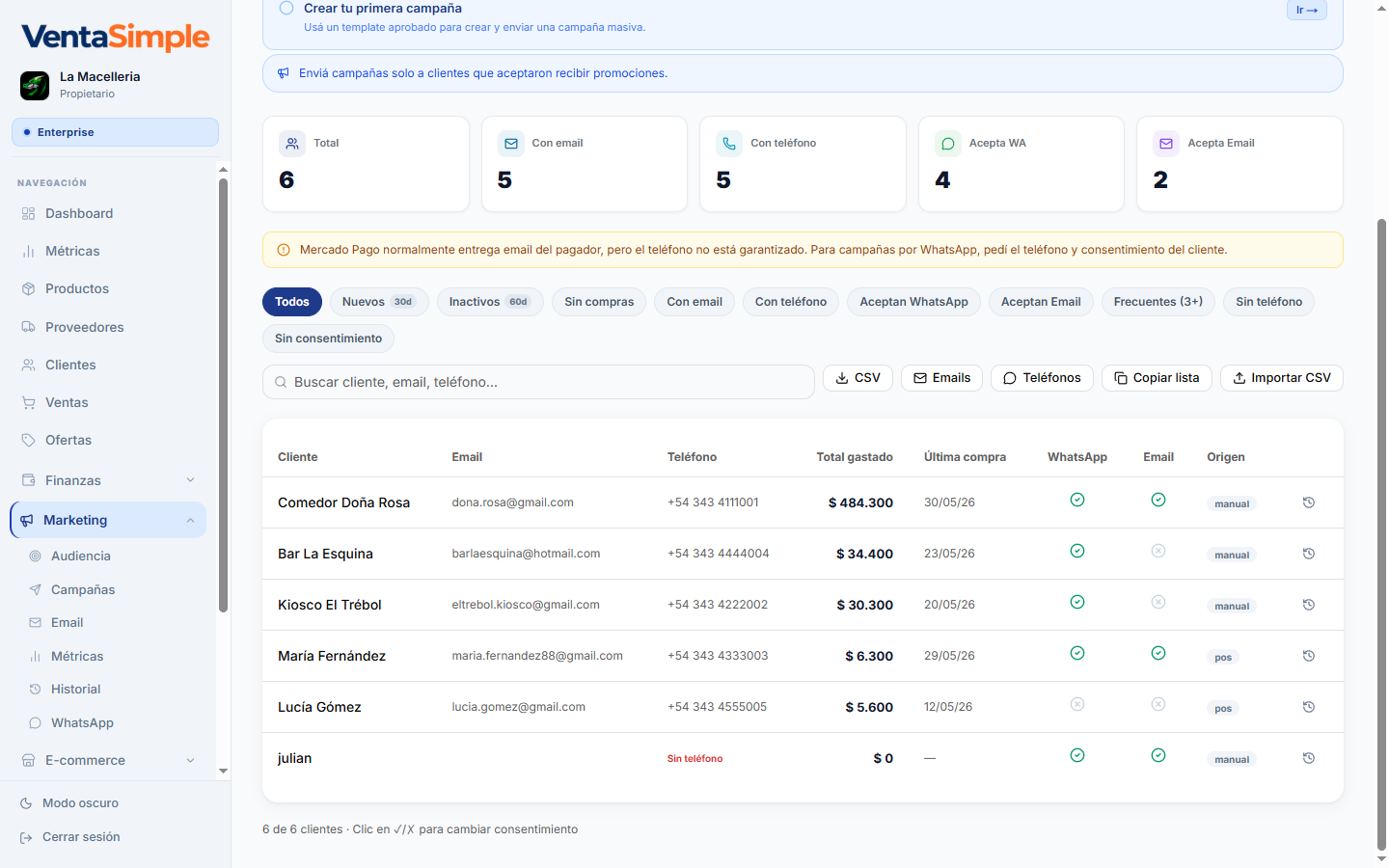Click the Campañas paper plane icon
1389x868 pixels.
(36, 589)
